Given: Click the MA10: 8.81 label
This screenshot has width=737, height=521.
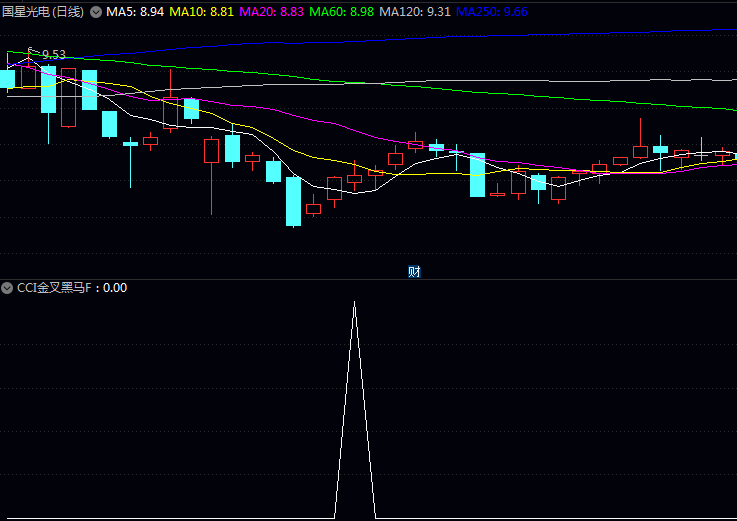Looking at the screenshot, I should [x=201, y=12].
